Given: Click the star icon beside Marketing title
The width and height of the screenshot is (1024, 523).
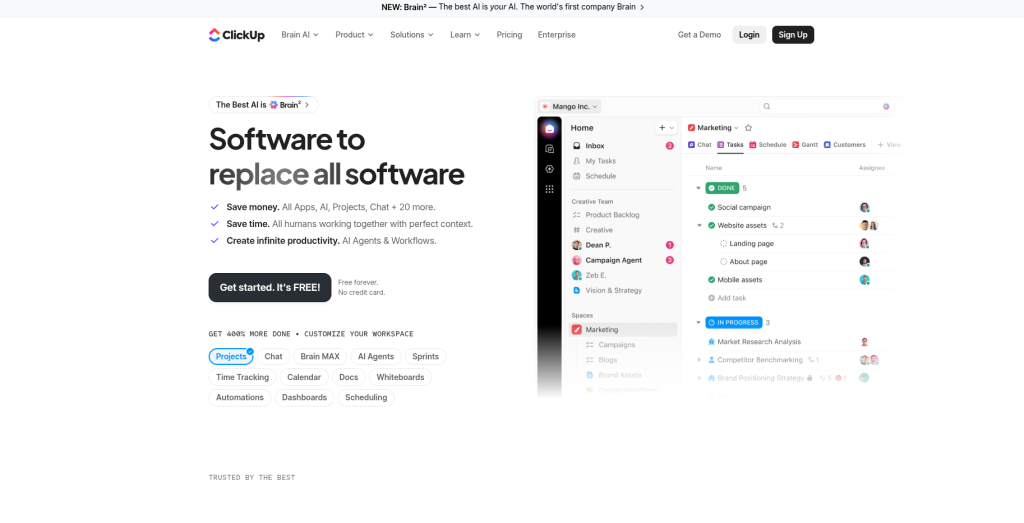Looking at the screenshot, I should click(x=748, y=128).
